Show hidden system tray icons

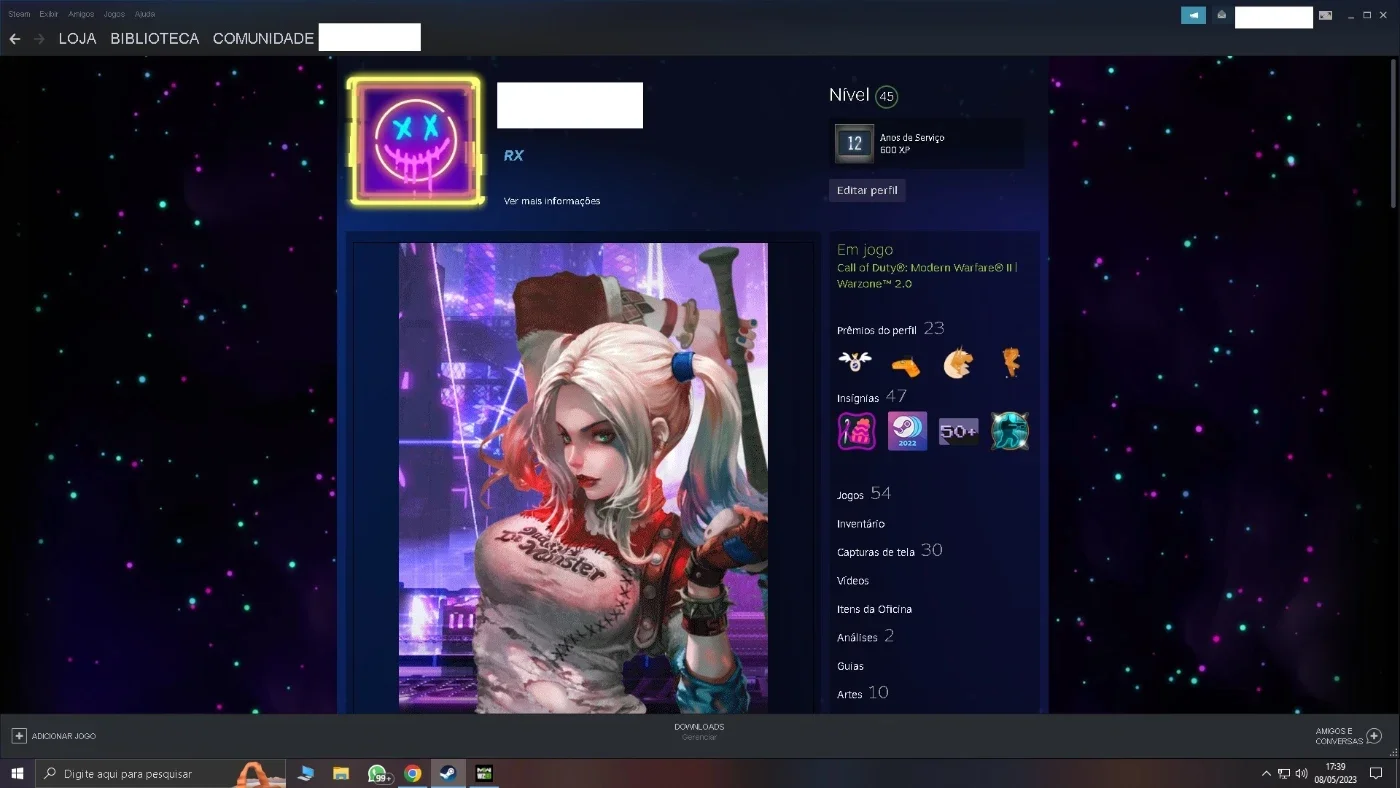1267,773
